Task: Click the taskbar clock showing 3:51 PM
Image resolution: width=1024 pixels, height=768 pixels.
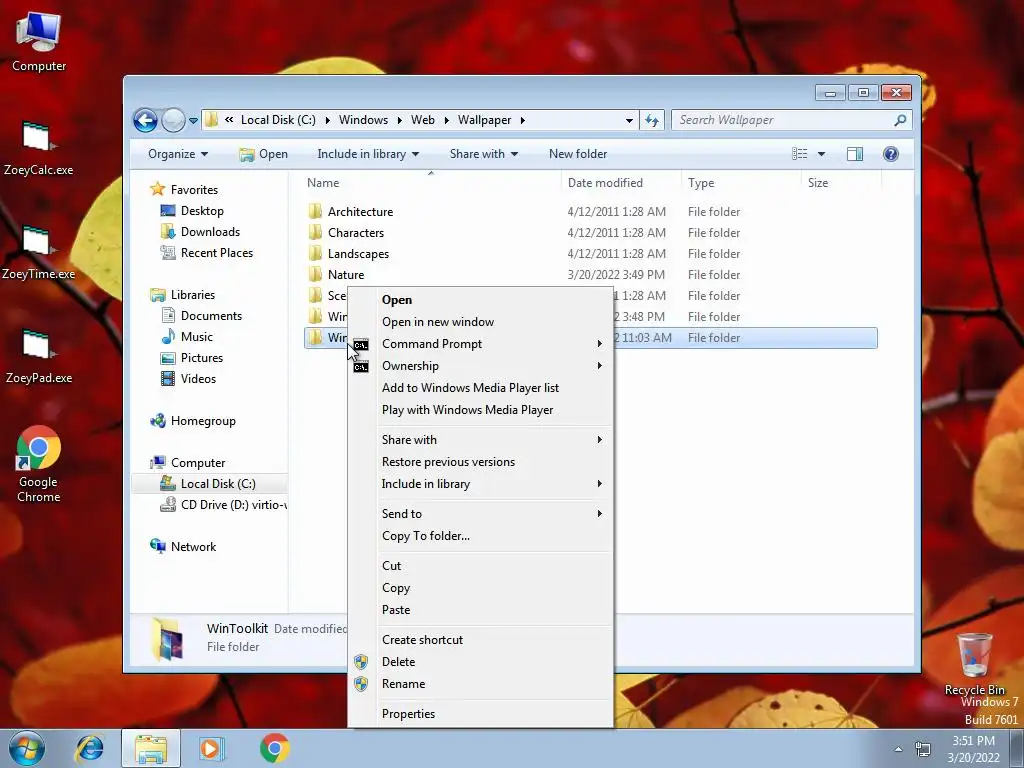Action: click(x=973, y=749)
